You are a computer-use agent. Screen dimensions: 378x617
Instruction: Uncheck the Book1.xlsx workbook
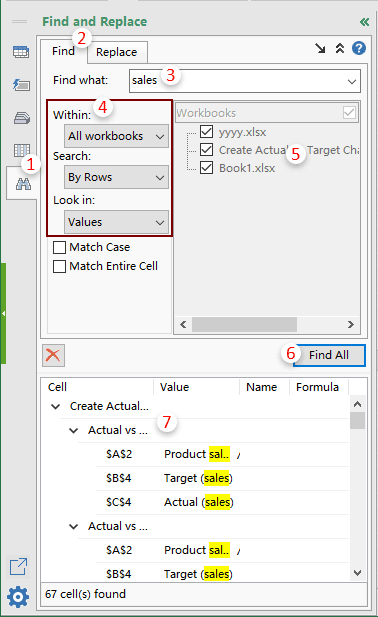207,168
